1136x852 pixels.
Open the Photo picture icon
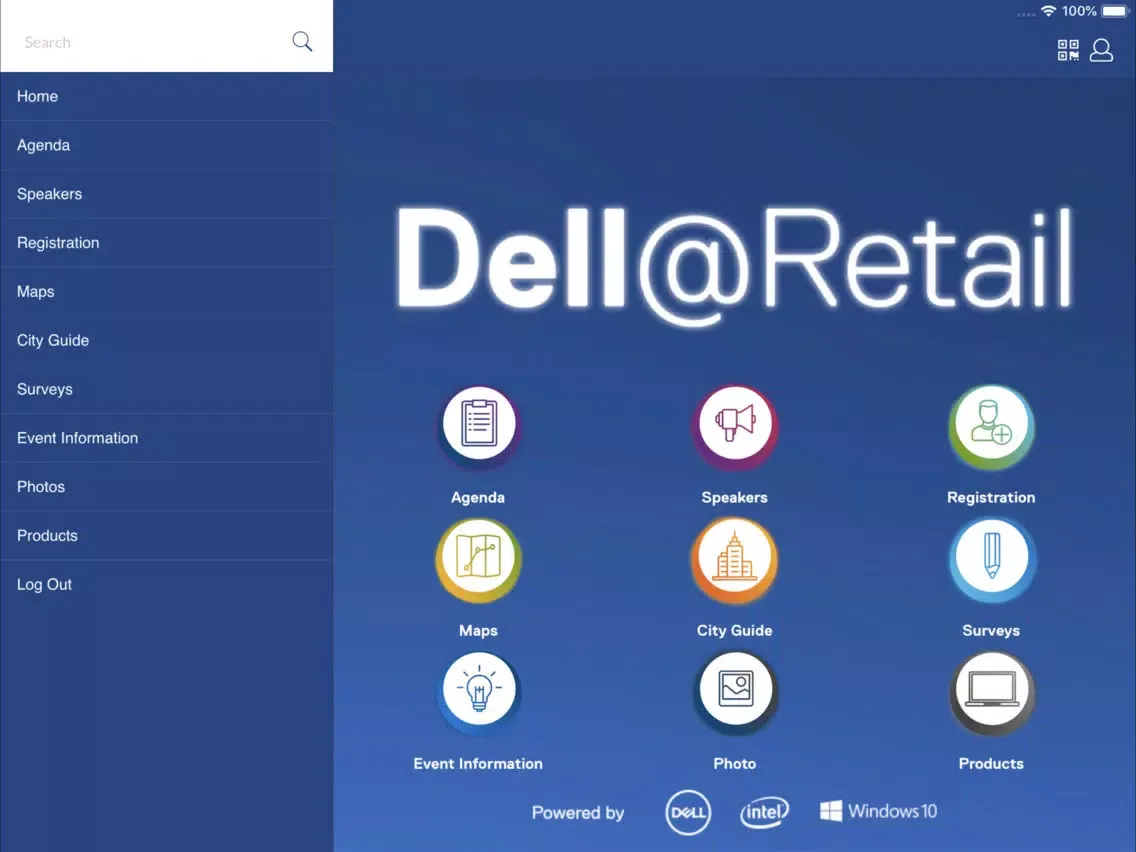(735, 691)
